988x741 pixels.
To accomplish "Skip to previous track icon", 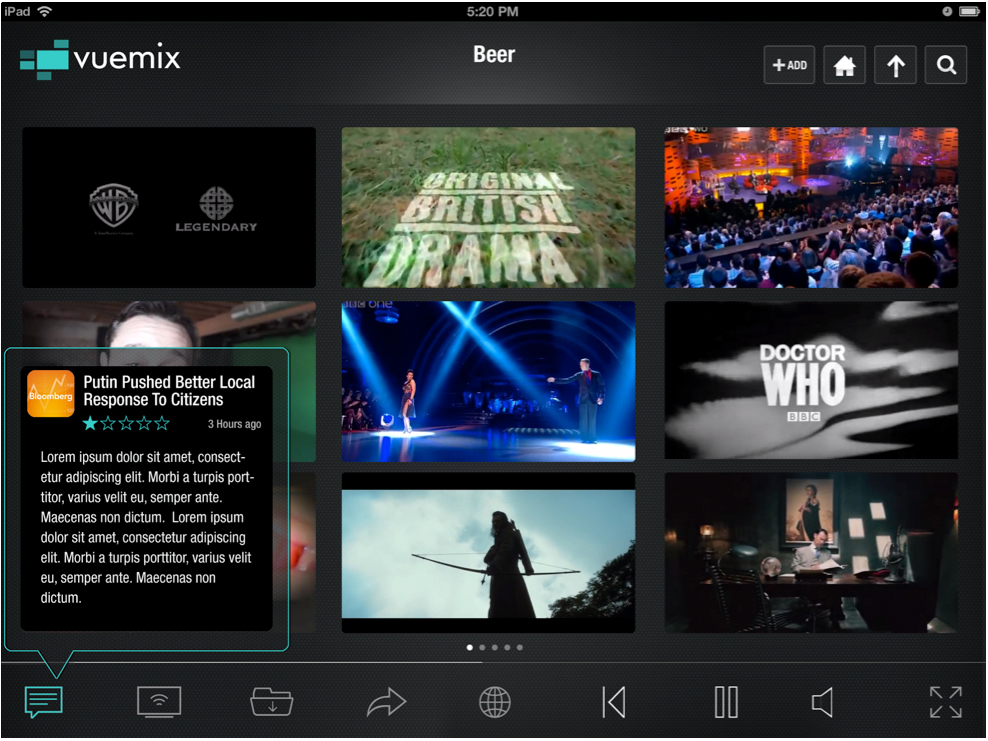I will click(x=614, y=702).
